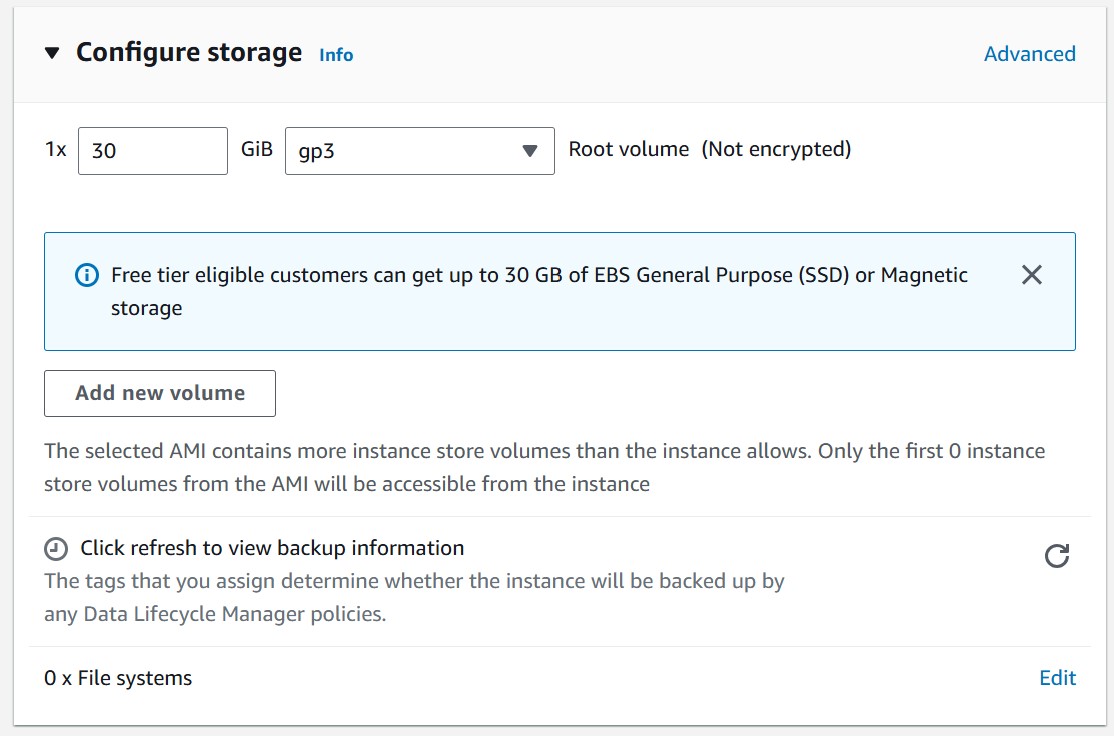Open the Info link beside Configure storage

tap(336, 55)
